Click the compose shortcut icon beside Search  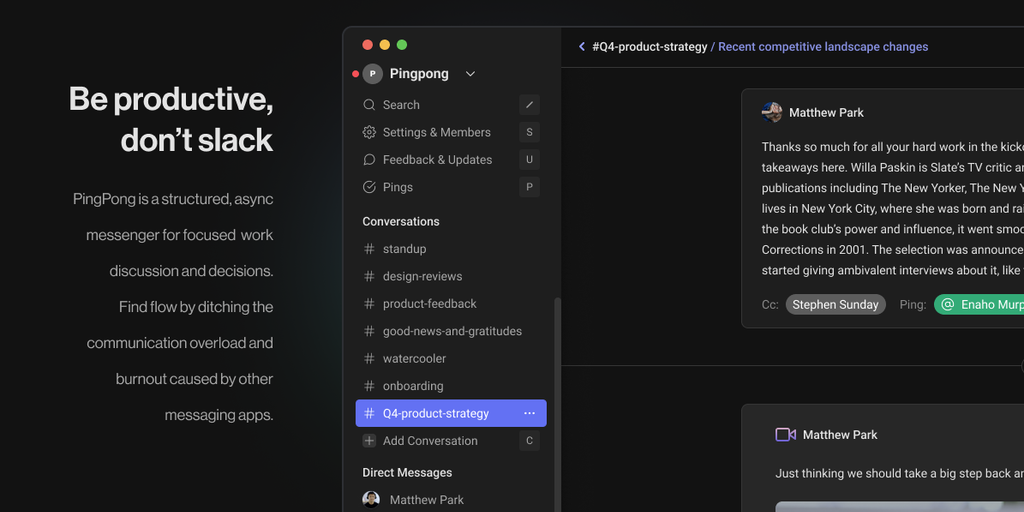tap(529, 105)
